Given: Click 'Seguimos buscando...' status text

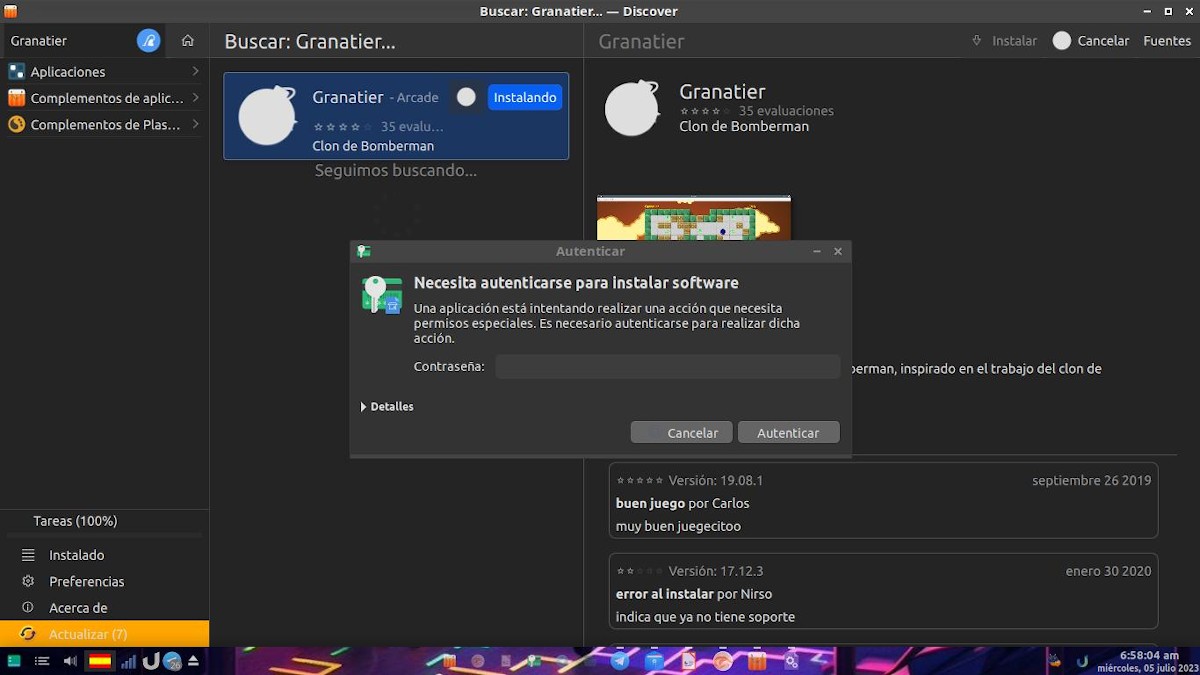Looking at the screenshot, I should [396, 171].
